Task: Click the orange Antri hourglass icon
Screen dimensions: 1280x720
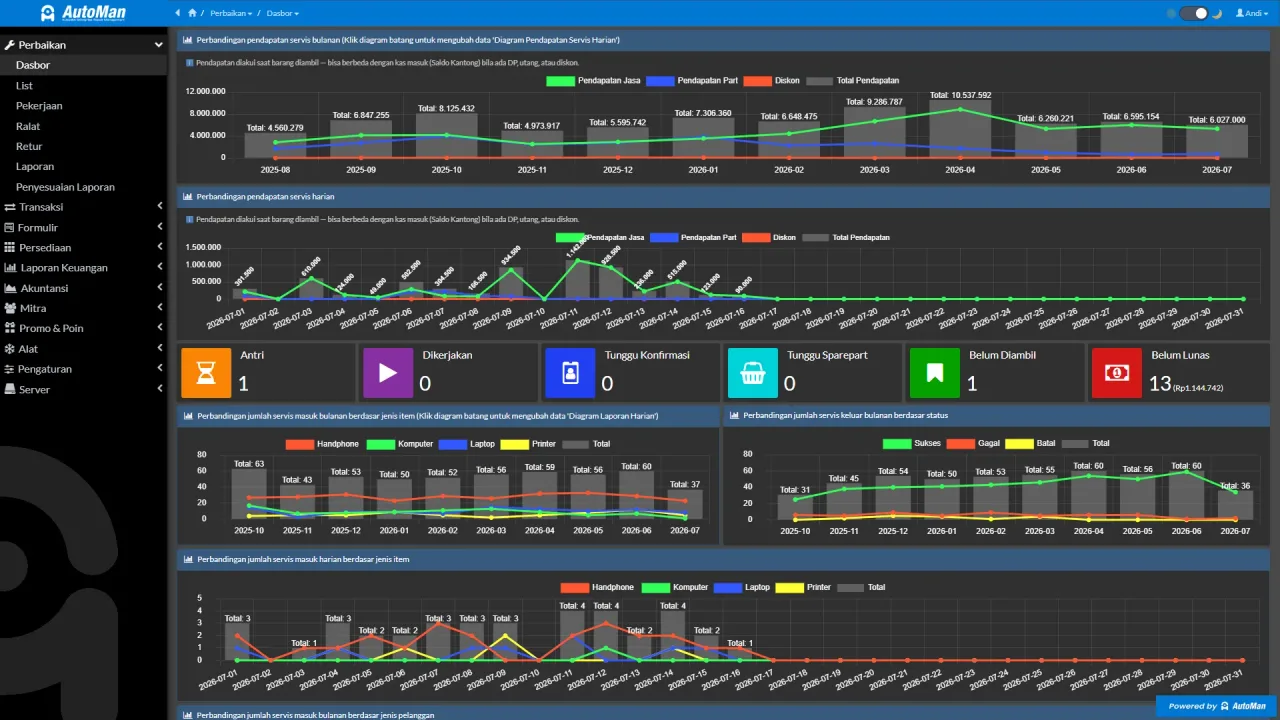Action: 206,373
